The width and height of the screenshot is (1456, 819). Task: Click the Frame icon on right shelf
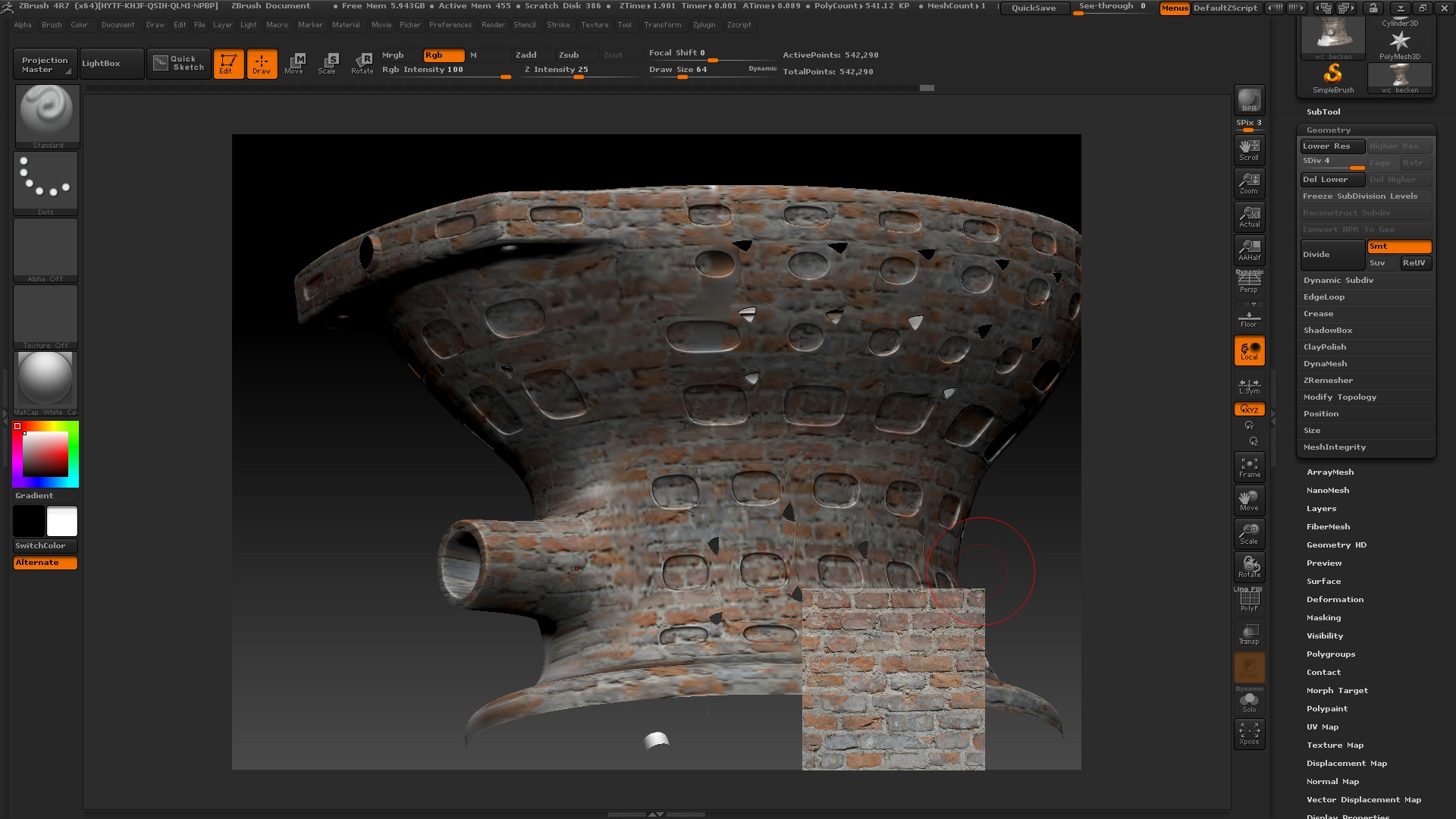[1249, 467]
